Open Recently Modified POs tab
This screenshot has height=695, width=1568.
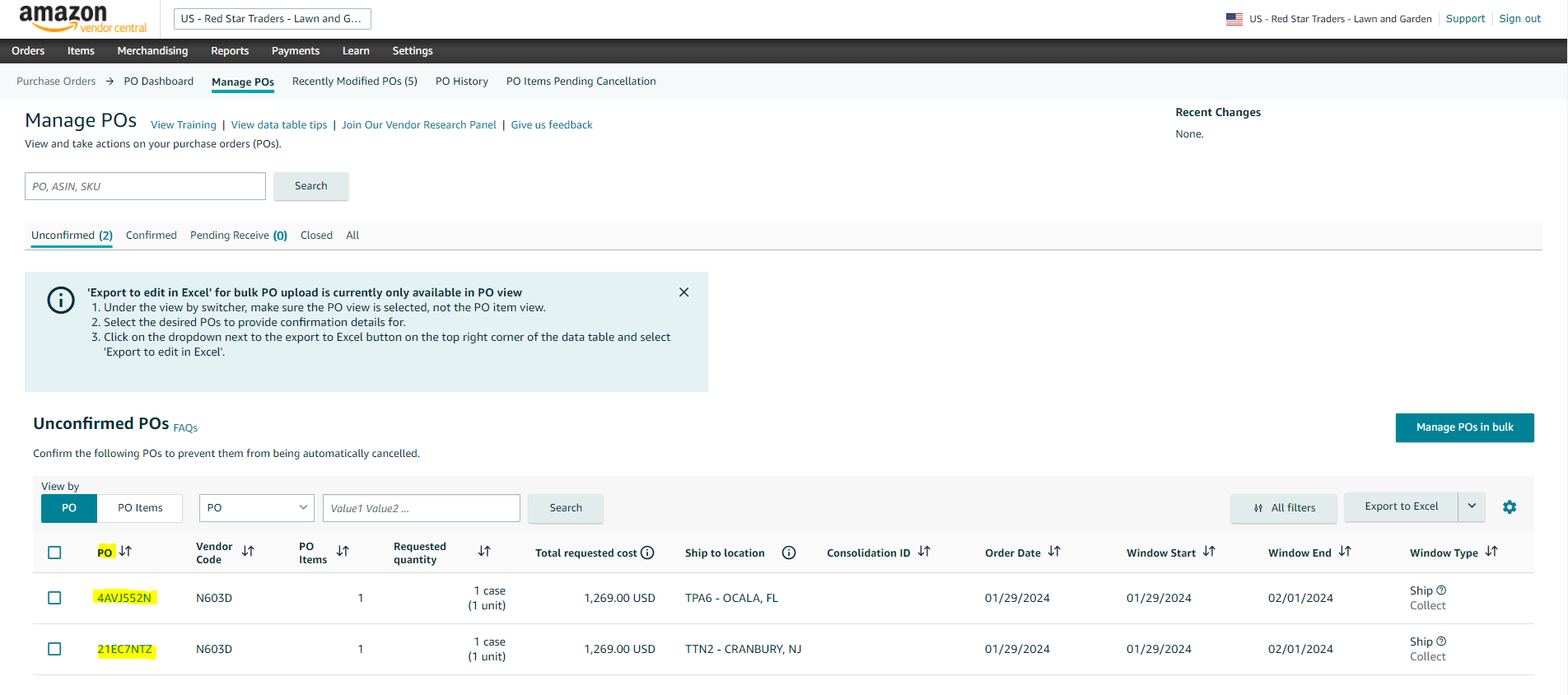tap(355, 82)
